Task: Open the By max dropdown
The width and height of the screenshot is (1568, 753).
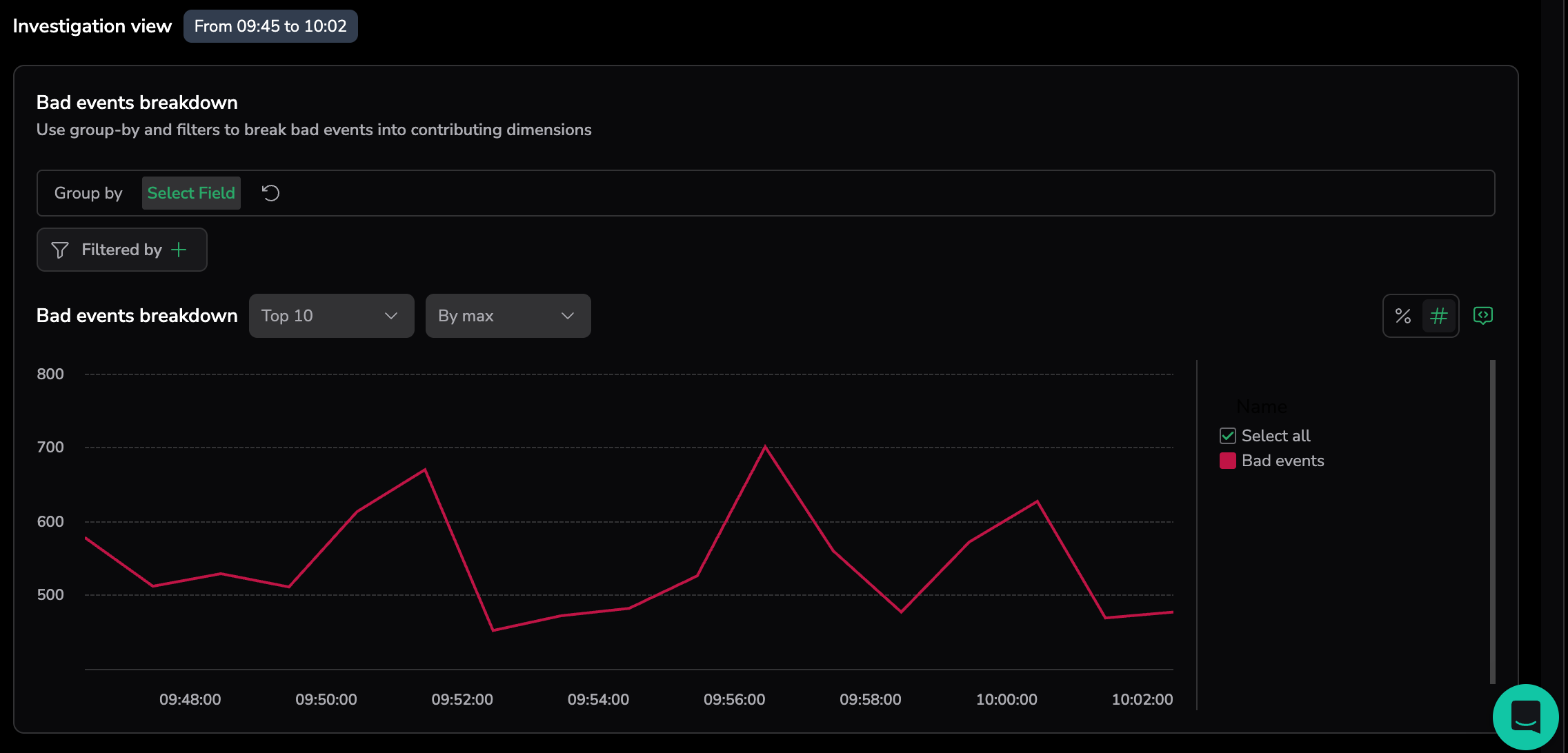Action: [508, 316]
